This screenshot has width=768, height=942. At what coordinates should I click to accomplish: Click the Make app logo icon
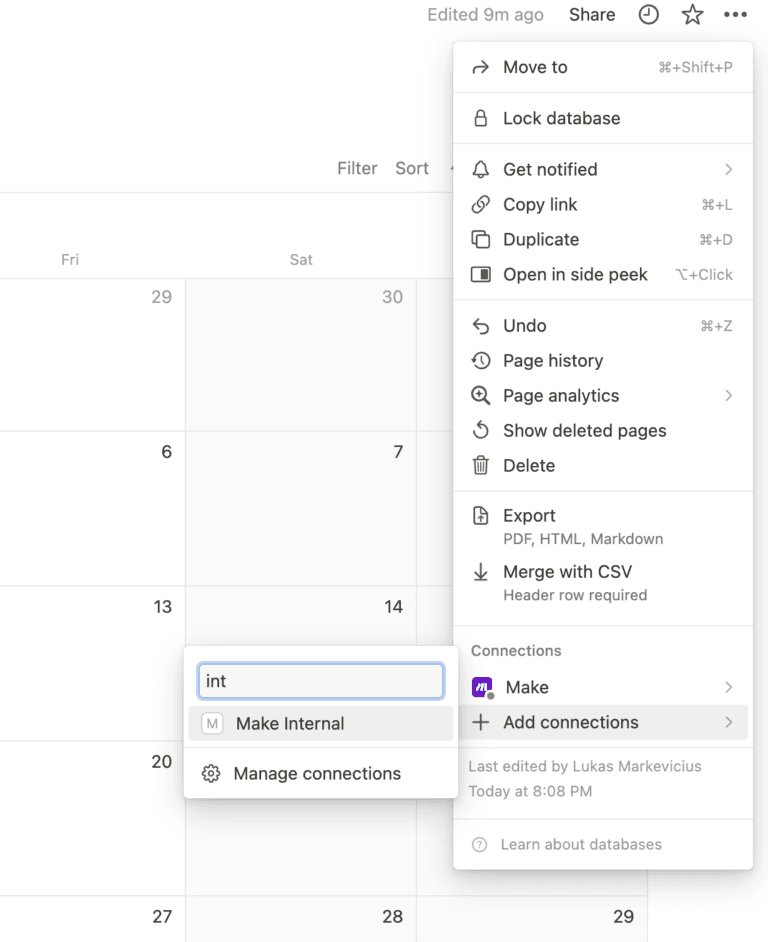click(x=482, y=688)
